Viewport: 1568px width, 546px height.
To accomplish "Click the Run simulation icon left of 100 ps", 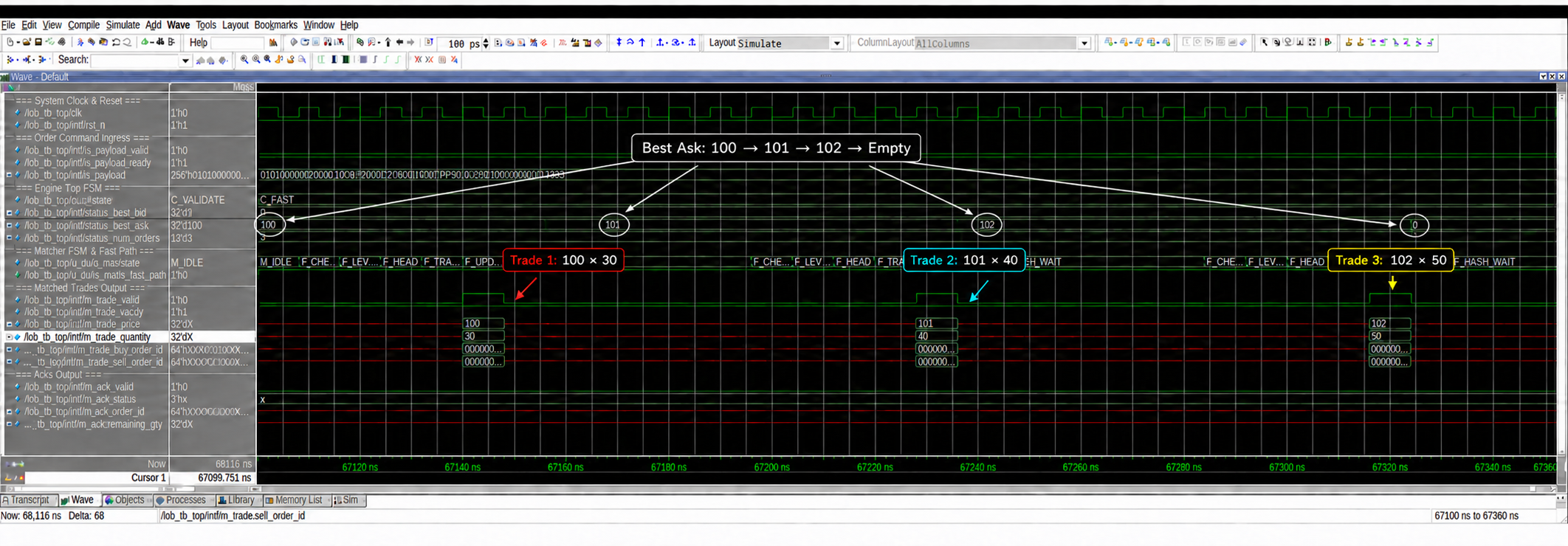I will 429,43.
